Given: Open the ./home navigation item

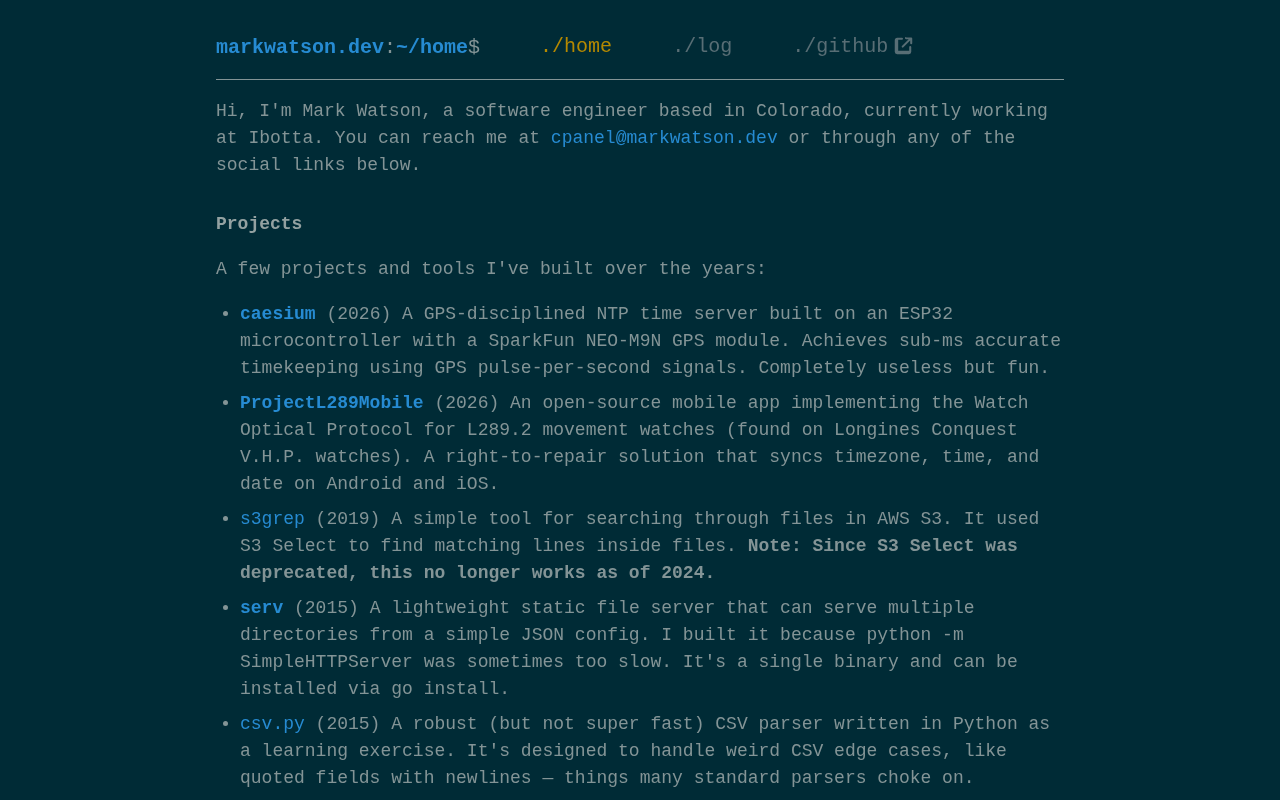Looking at the screenshot, I should (x=575, y=47).
